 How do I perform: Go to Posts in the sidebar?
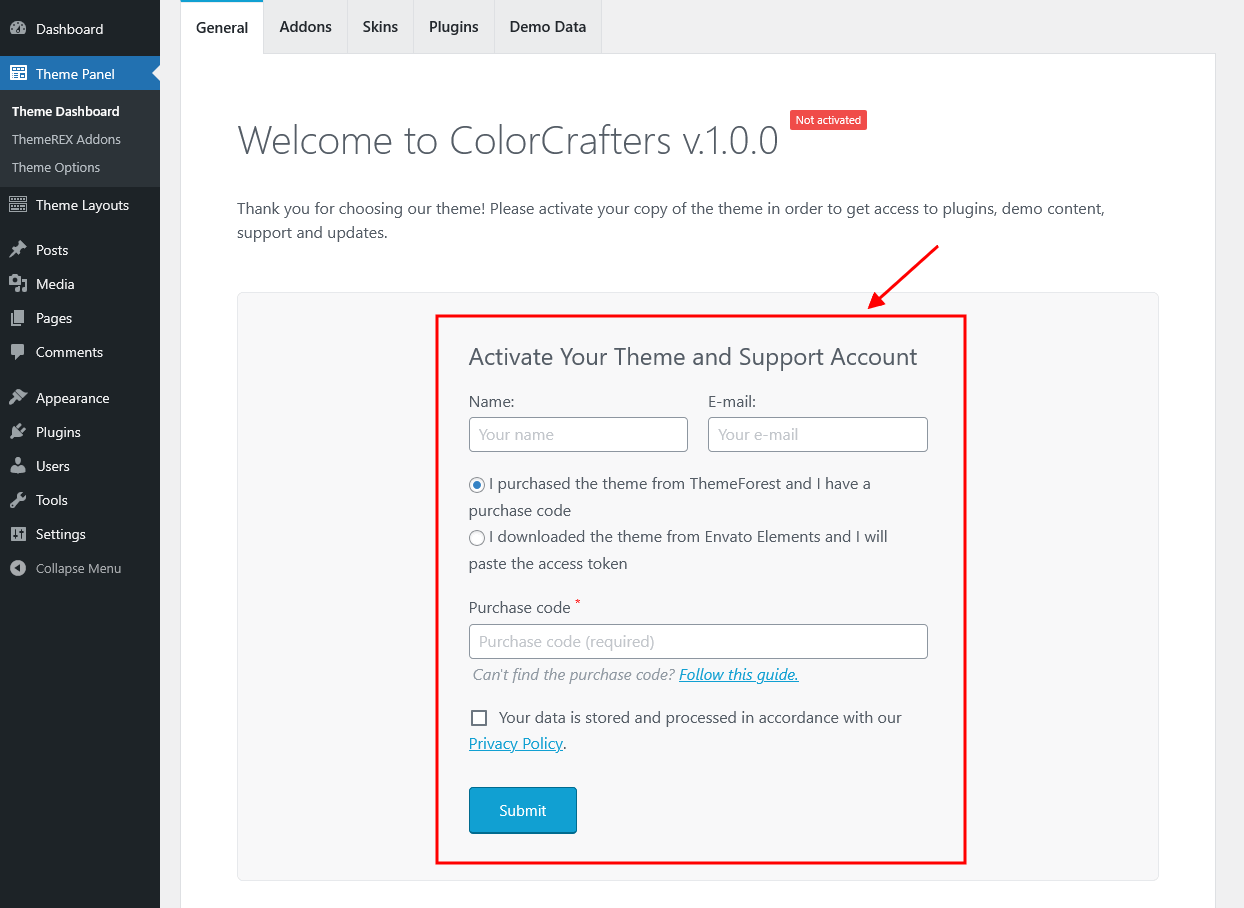tap(80, 250)
